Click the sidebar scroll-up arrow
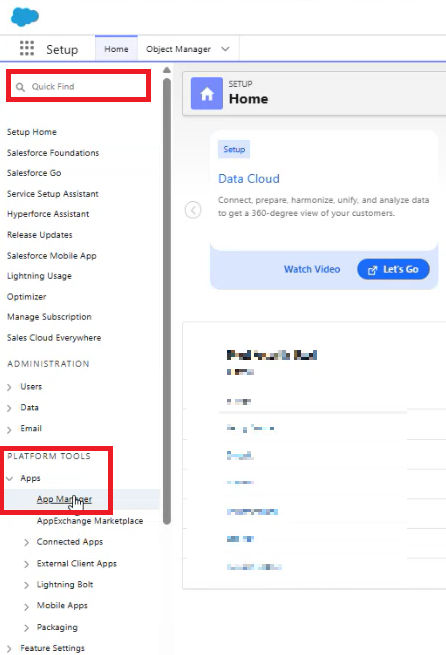The image size is (446, 655). click(x=167, y=70)
